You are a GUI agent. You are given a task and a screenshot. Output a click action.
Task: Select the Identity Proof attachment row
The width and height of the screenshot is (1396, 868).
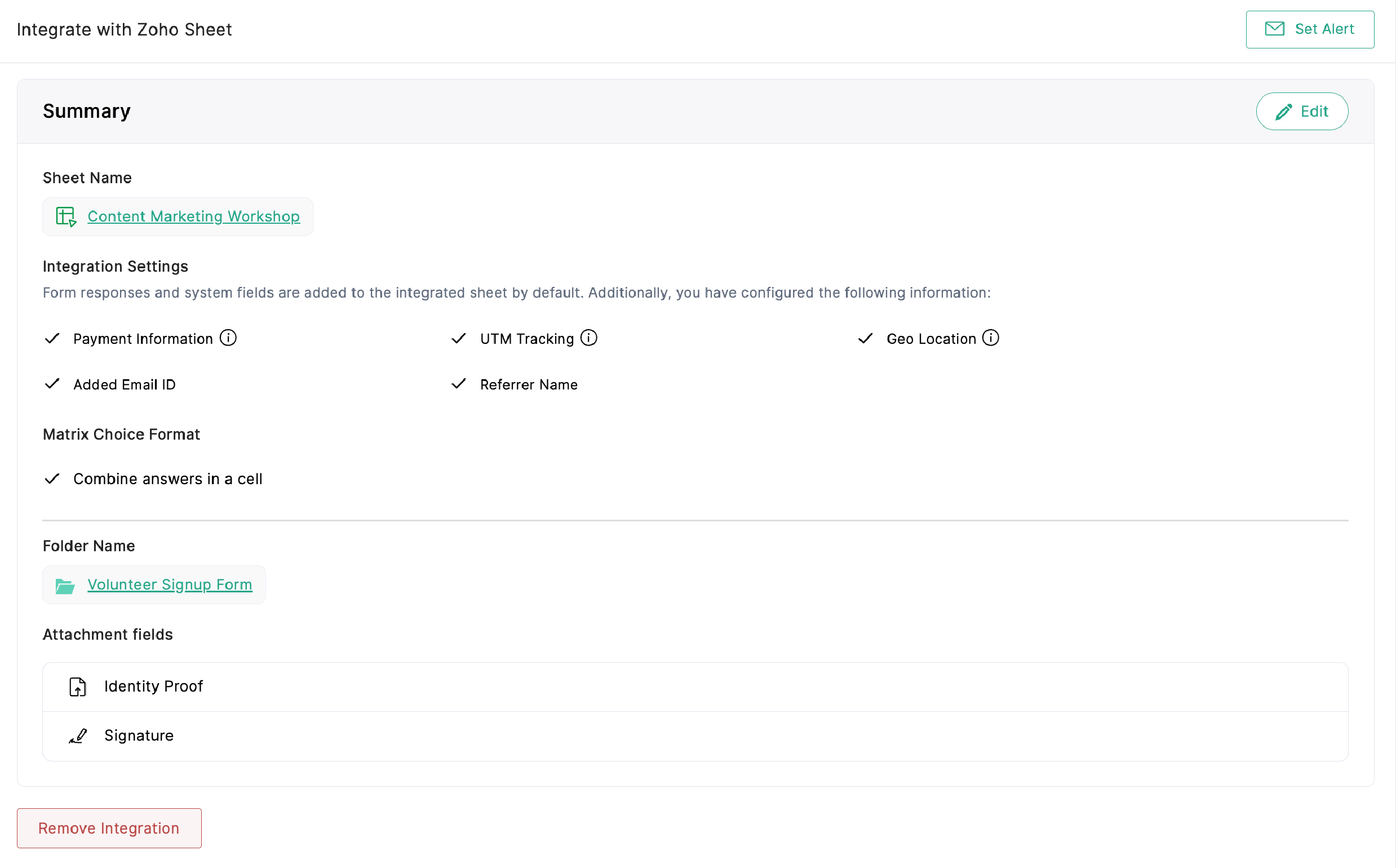click(153, 687)
